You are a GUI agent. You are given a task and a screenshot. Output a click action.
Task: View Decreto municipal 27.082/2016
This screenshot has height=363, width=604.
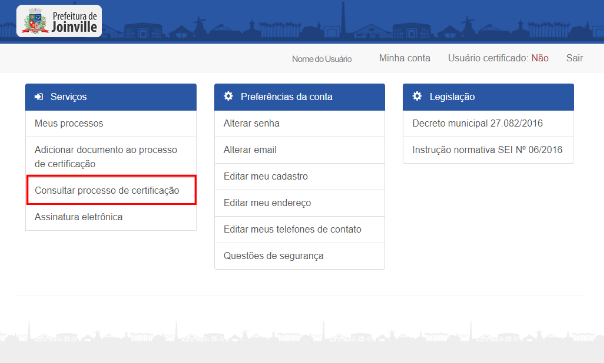(488, 123)
